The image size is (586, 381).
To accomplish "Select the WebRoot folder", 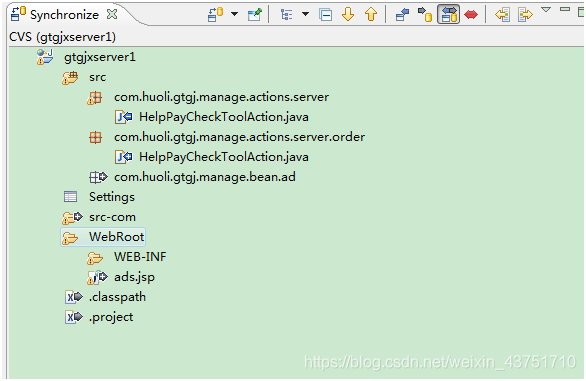I will coord(116,237).
